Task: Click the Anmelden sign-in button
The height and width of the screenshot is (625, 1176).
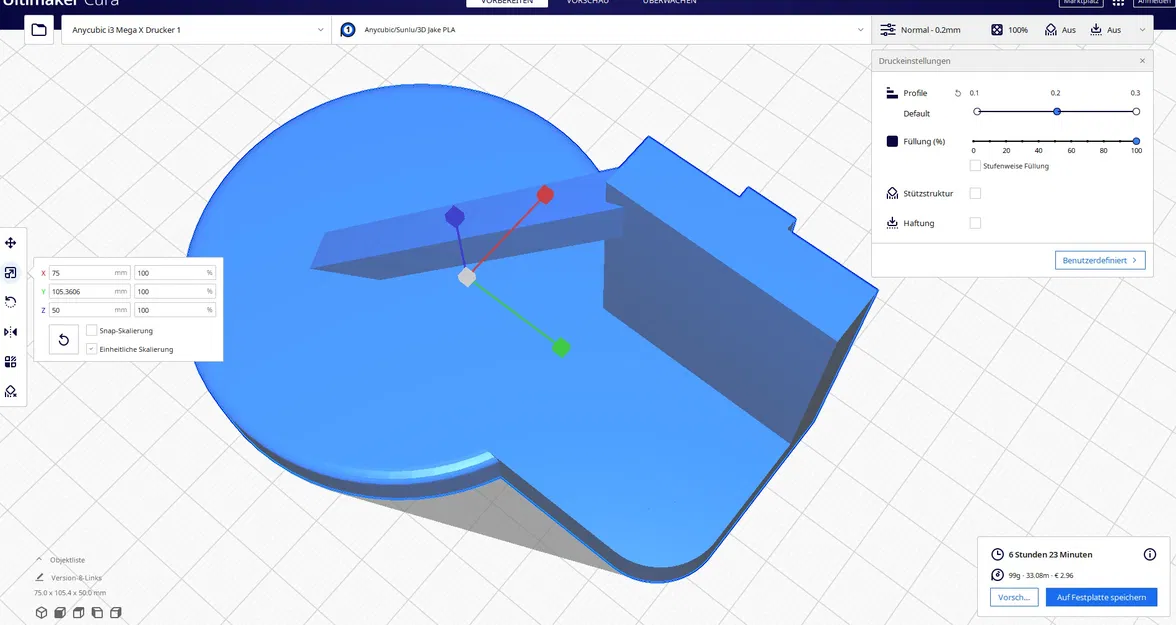Action: (1155, 3)
